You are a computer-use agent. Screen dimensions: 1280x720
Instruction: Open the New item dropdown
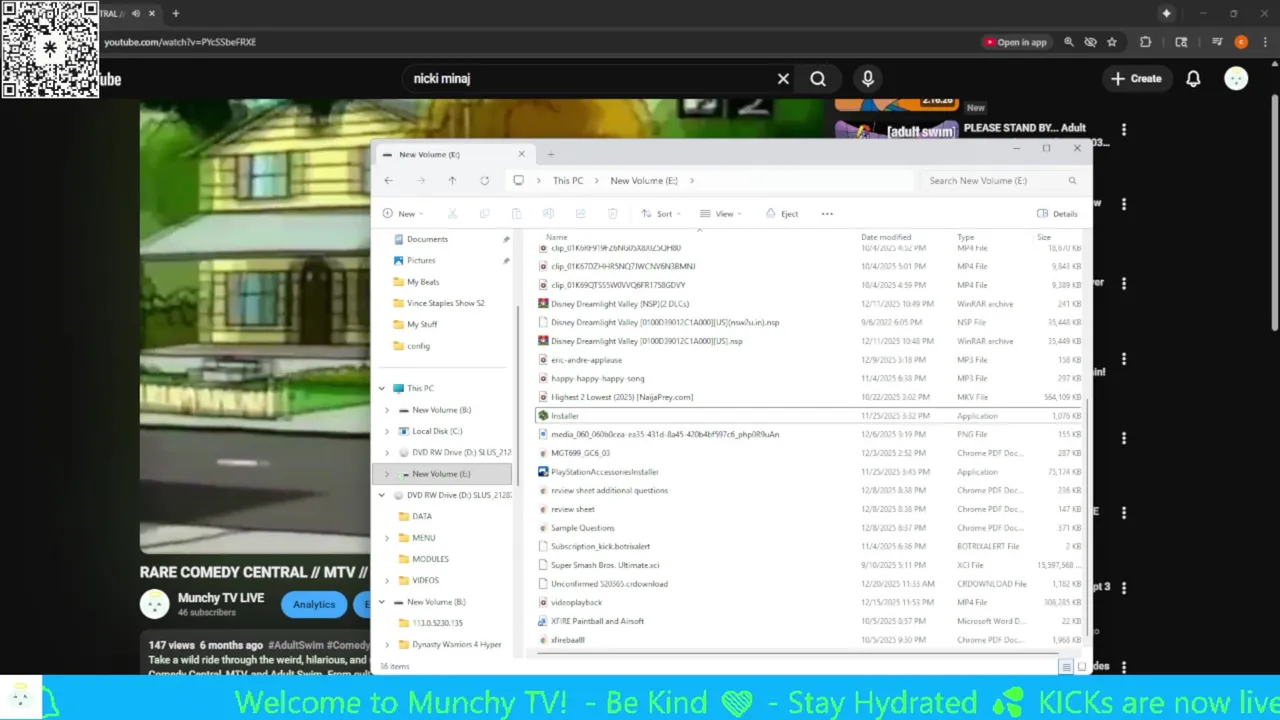click(403, 214)
